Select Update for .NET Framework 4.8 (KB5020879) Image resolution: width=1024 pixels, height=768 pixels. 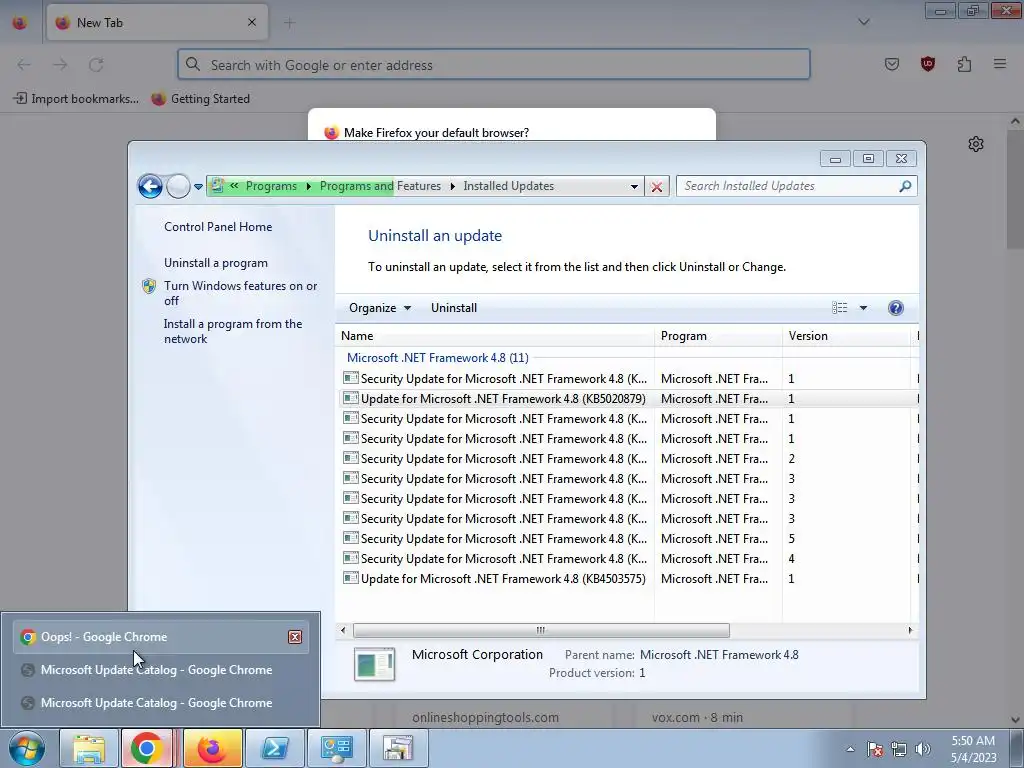coord(503,399)
